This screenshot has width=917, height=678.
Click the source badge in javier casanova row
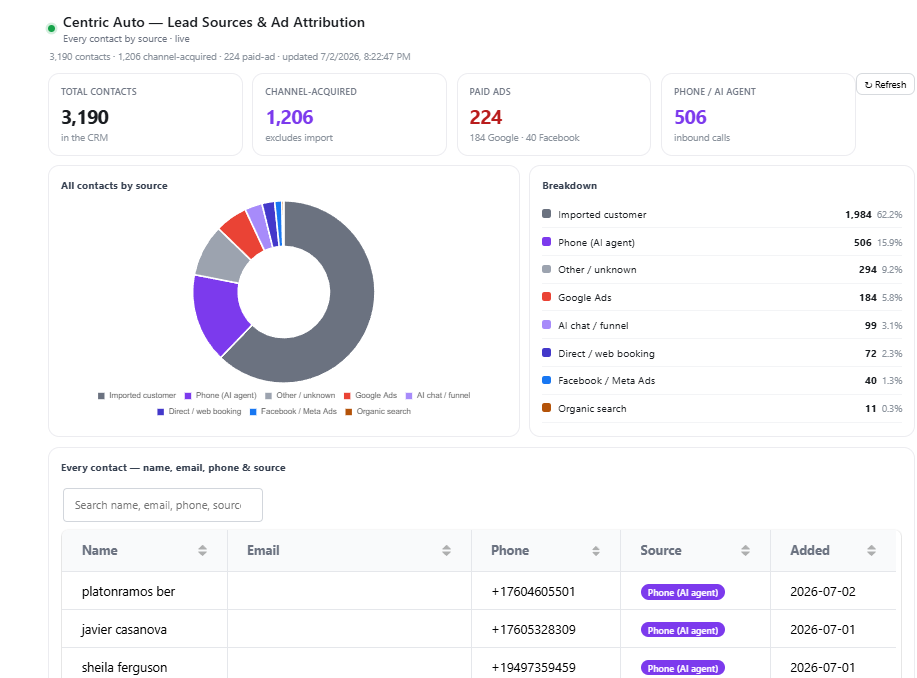point(682,631)
